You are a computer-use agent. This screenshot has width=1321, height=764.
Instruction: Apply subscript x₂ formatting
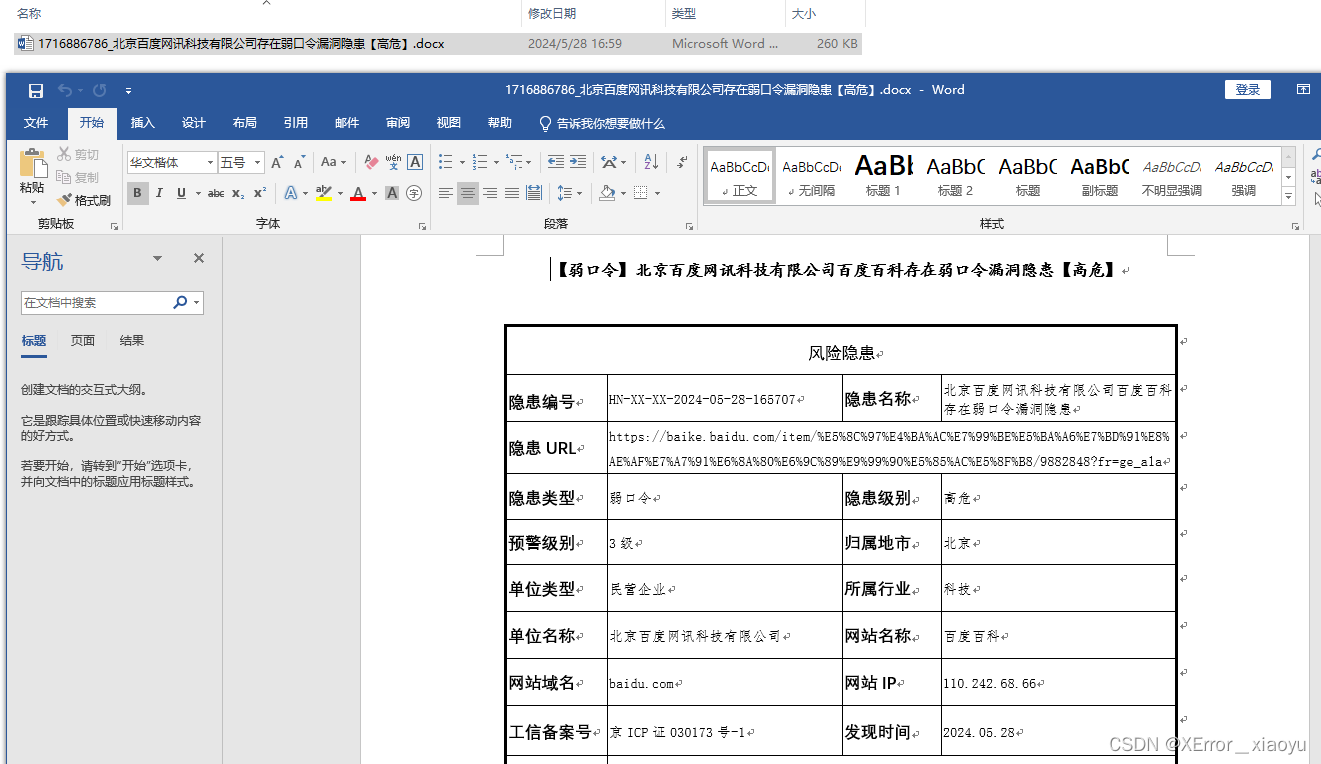238,193
